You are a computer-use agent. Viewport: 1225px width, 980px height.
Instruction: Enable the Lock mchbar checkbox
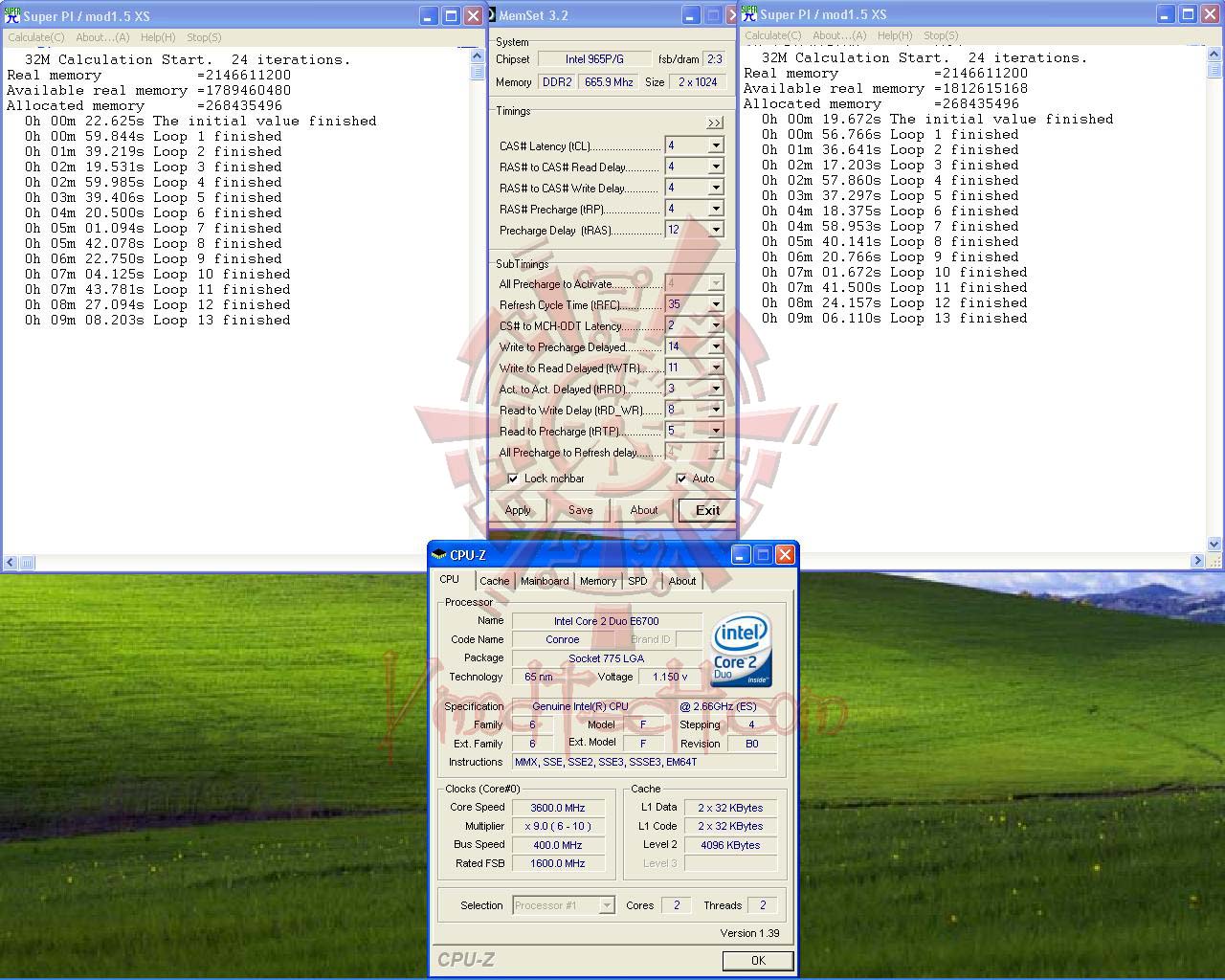[513, 479]
